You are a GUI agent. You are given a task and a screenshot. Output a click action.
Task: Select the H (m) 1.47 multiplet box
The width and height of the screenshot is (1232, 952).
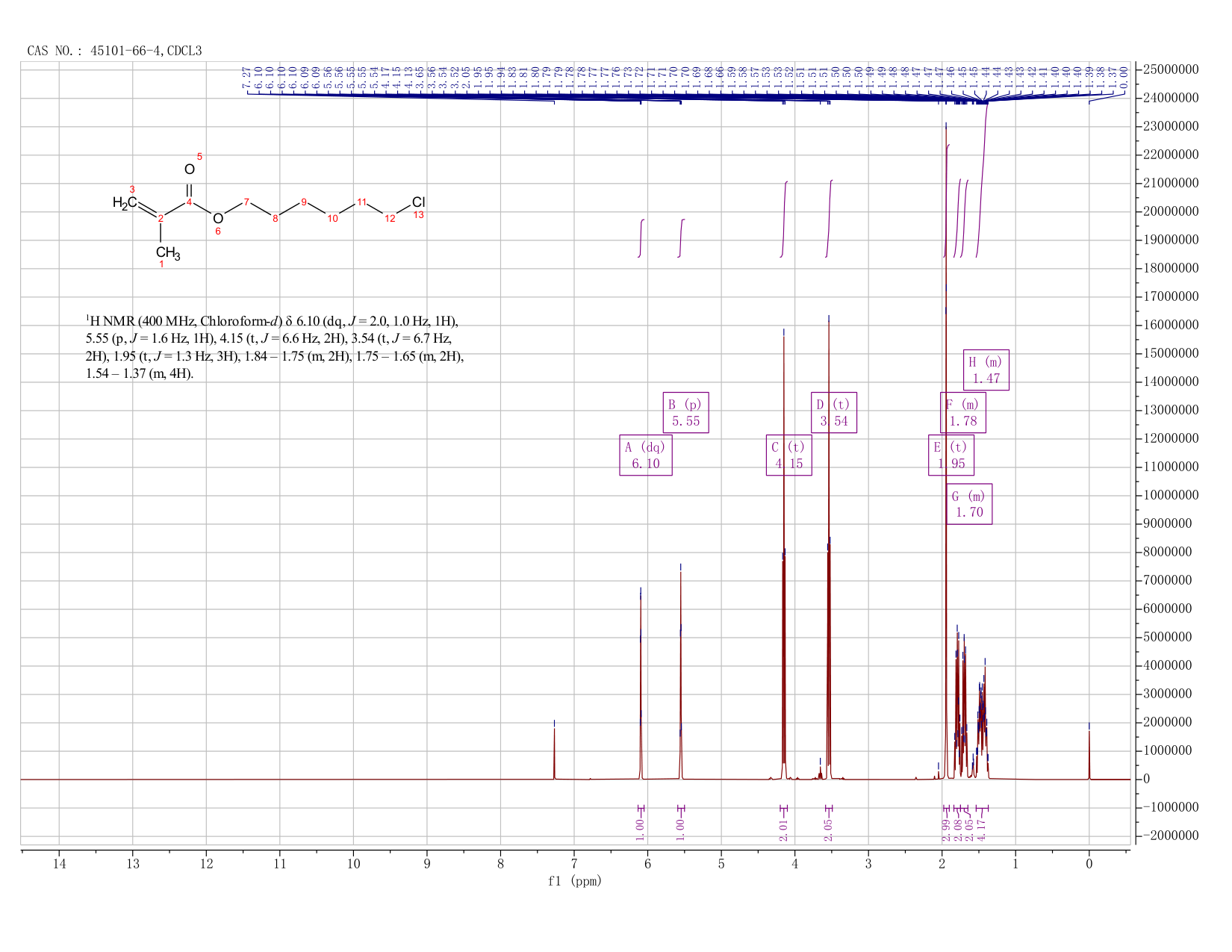click(986, 370)
